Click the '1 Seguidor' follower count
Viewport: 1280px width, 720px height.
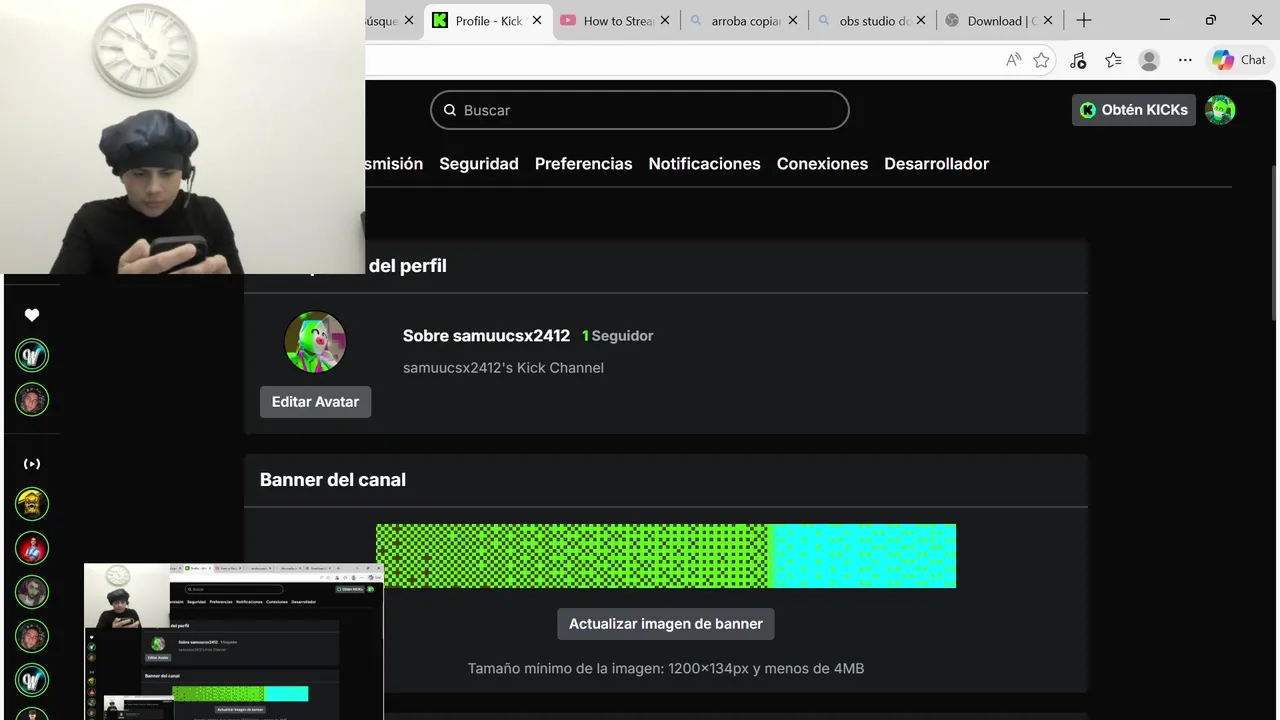coord(618,336)
